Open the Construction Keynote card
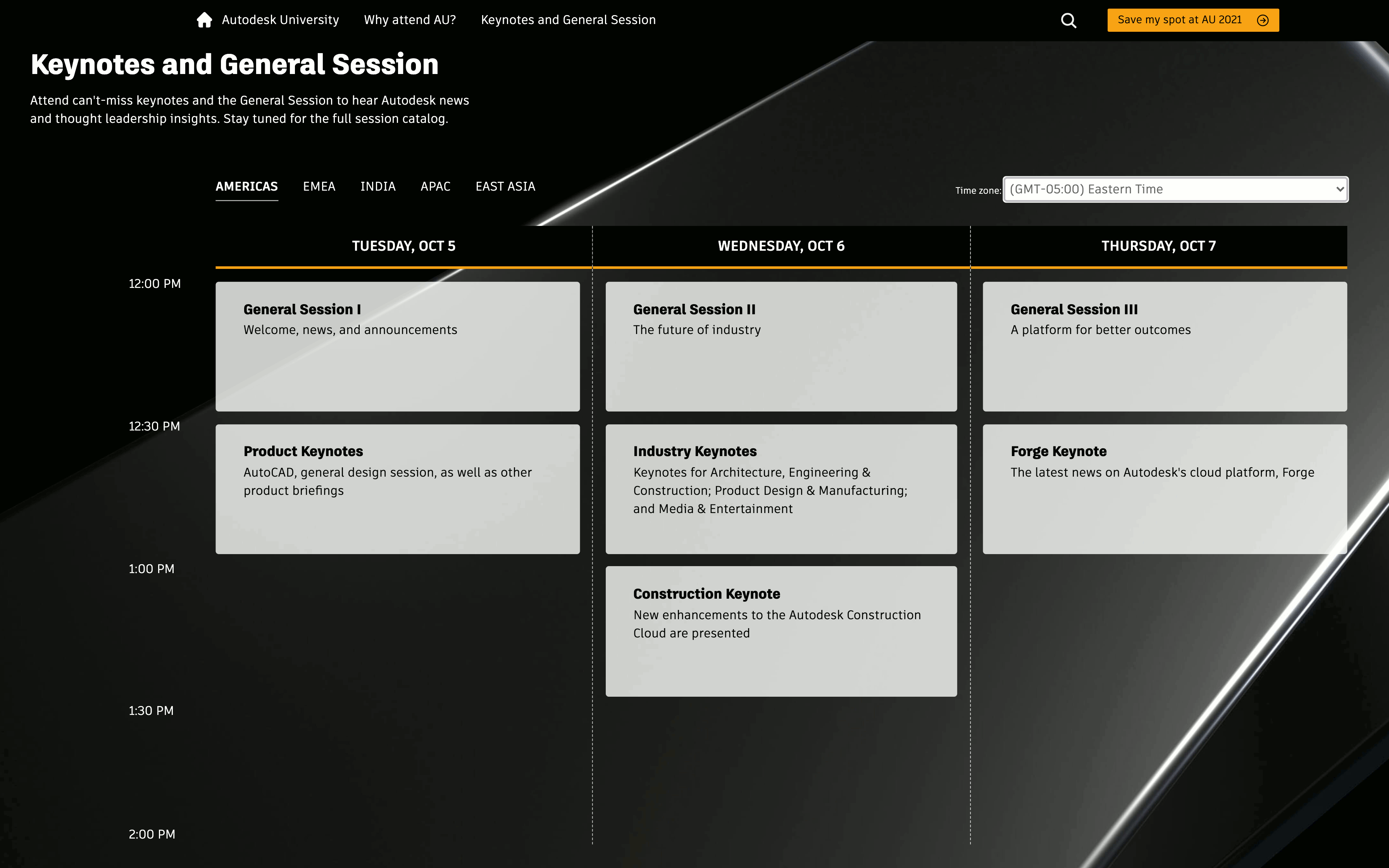The height and width of the screenshot is (868, 1389). 781,631
